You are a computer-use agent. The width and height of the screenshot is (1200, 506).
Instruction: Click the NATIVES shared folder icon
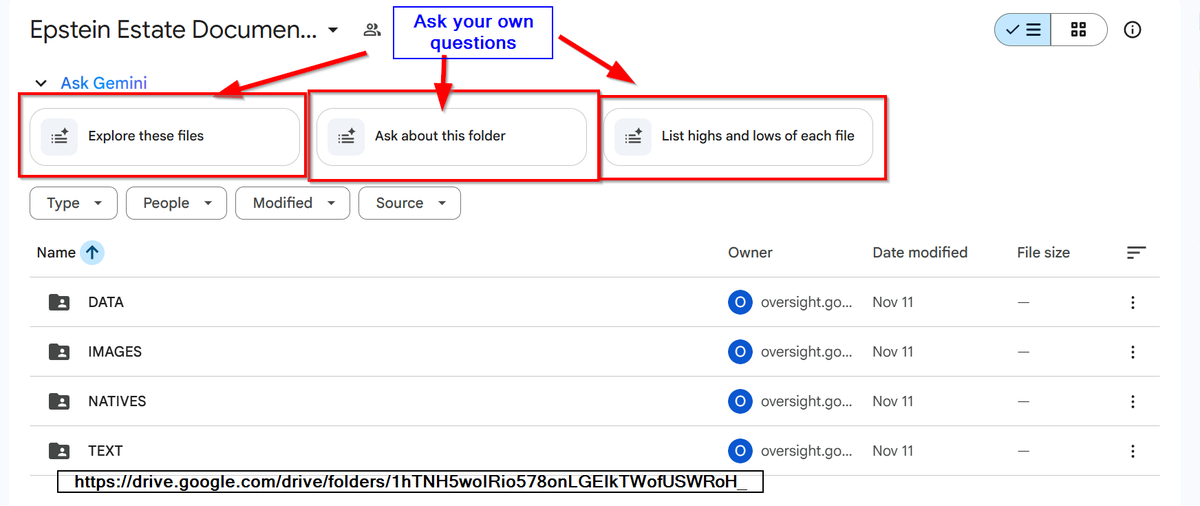click(x=60, y=401)
